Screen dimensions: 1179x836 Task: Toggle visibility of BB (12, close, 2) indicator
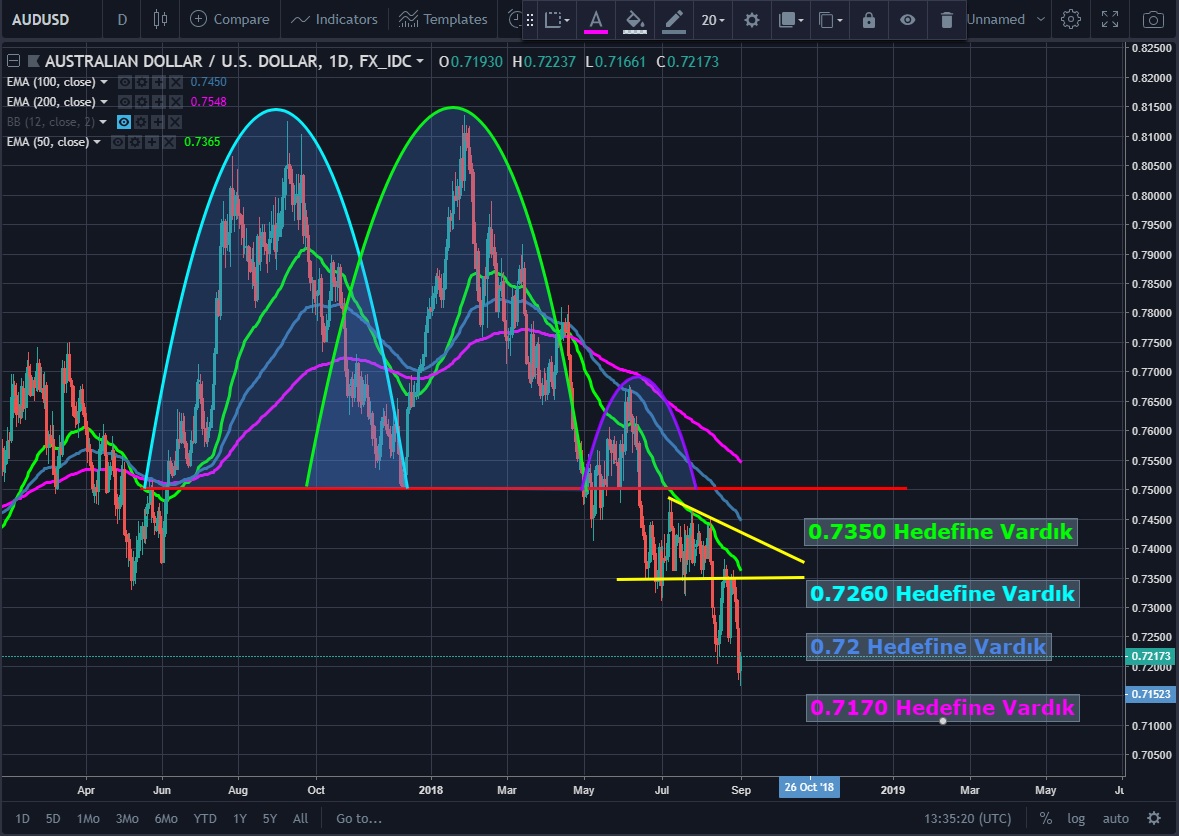(125, 122)
